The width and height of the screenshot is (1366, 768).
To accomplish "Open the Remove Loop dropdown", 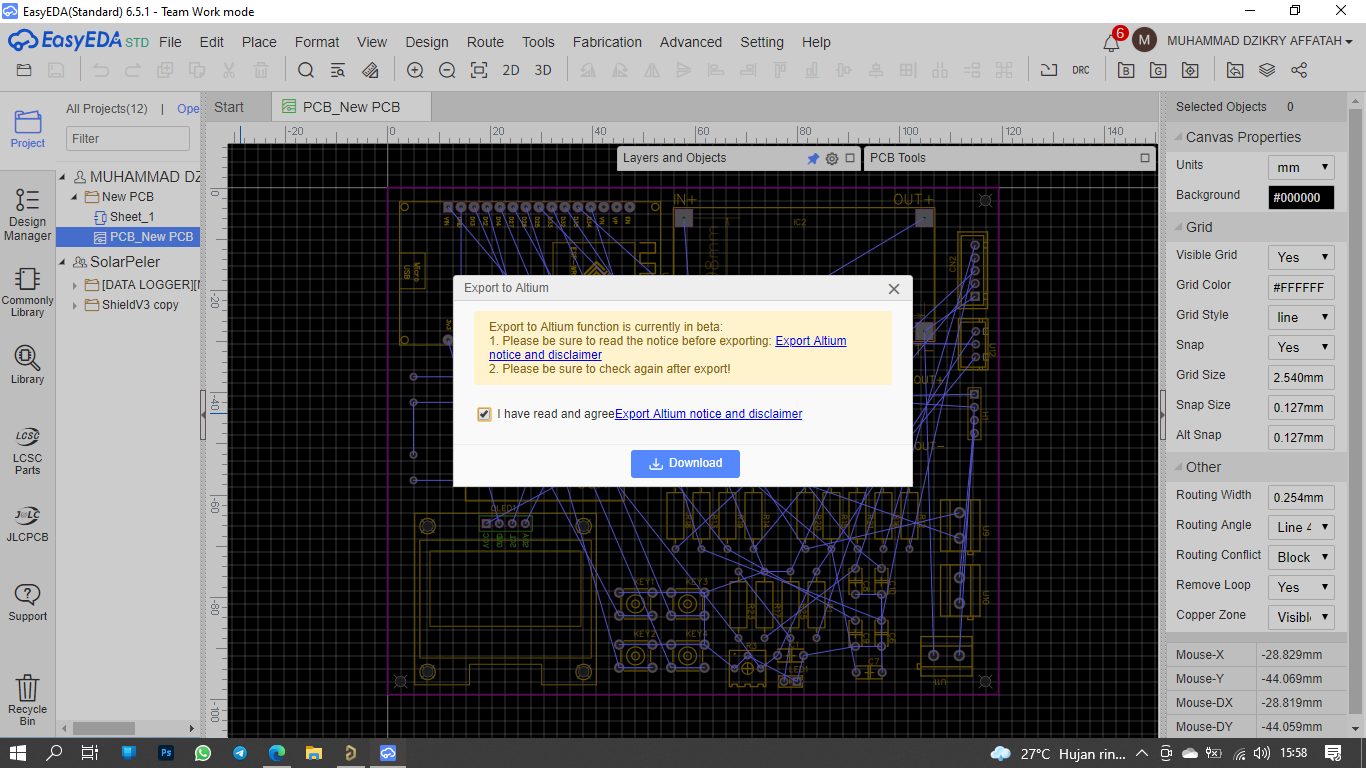I will click(x=1301, y=587).
